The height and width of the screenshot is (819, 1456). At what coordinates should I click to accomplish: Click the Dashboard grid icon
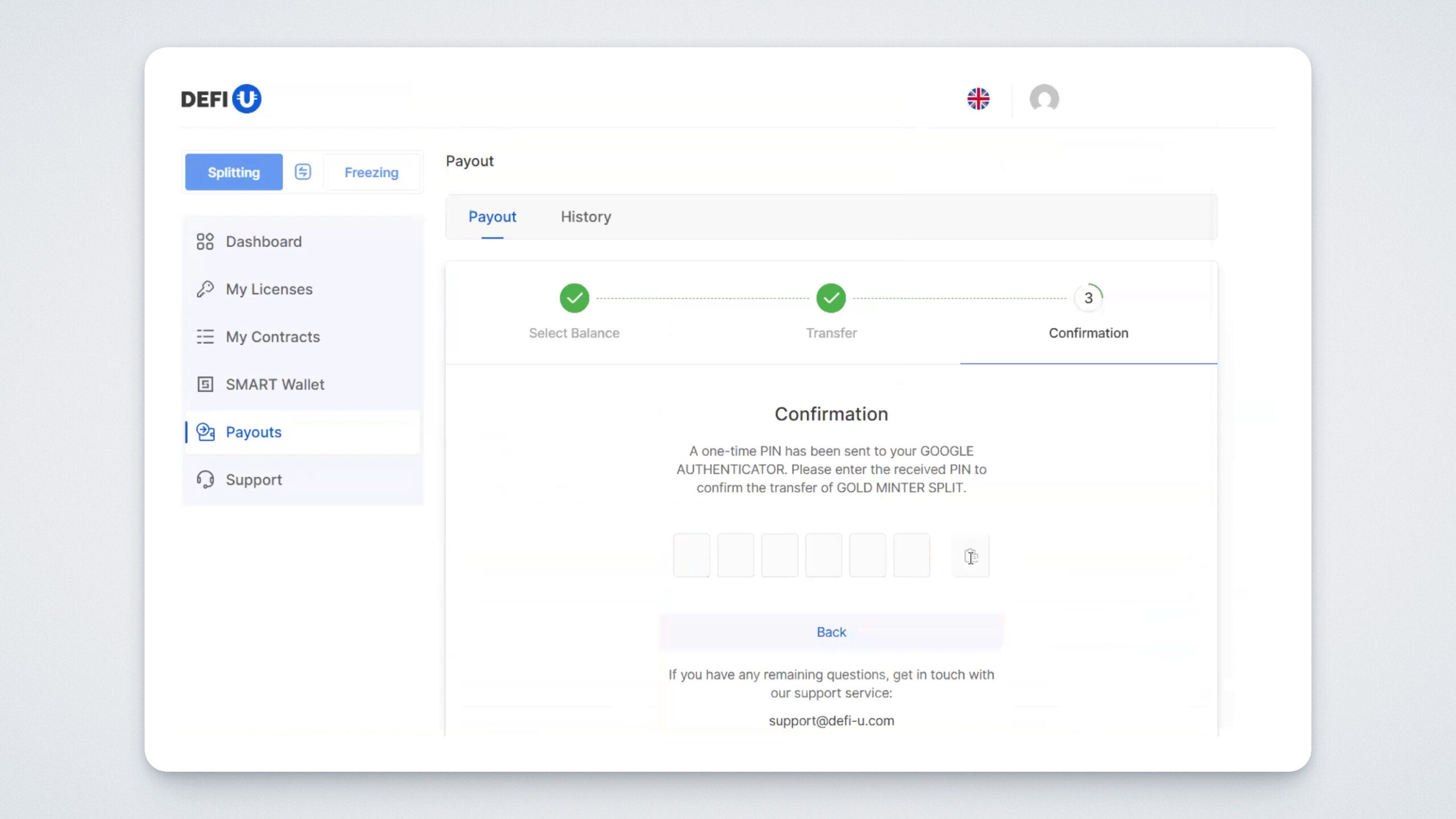[205, 242]
